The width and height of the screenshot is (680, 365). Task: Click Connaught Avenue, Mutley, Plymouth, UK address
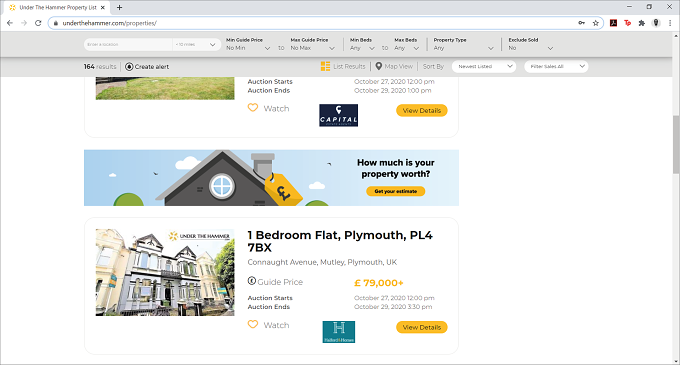pyautogui.click(x=322, y=262)
